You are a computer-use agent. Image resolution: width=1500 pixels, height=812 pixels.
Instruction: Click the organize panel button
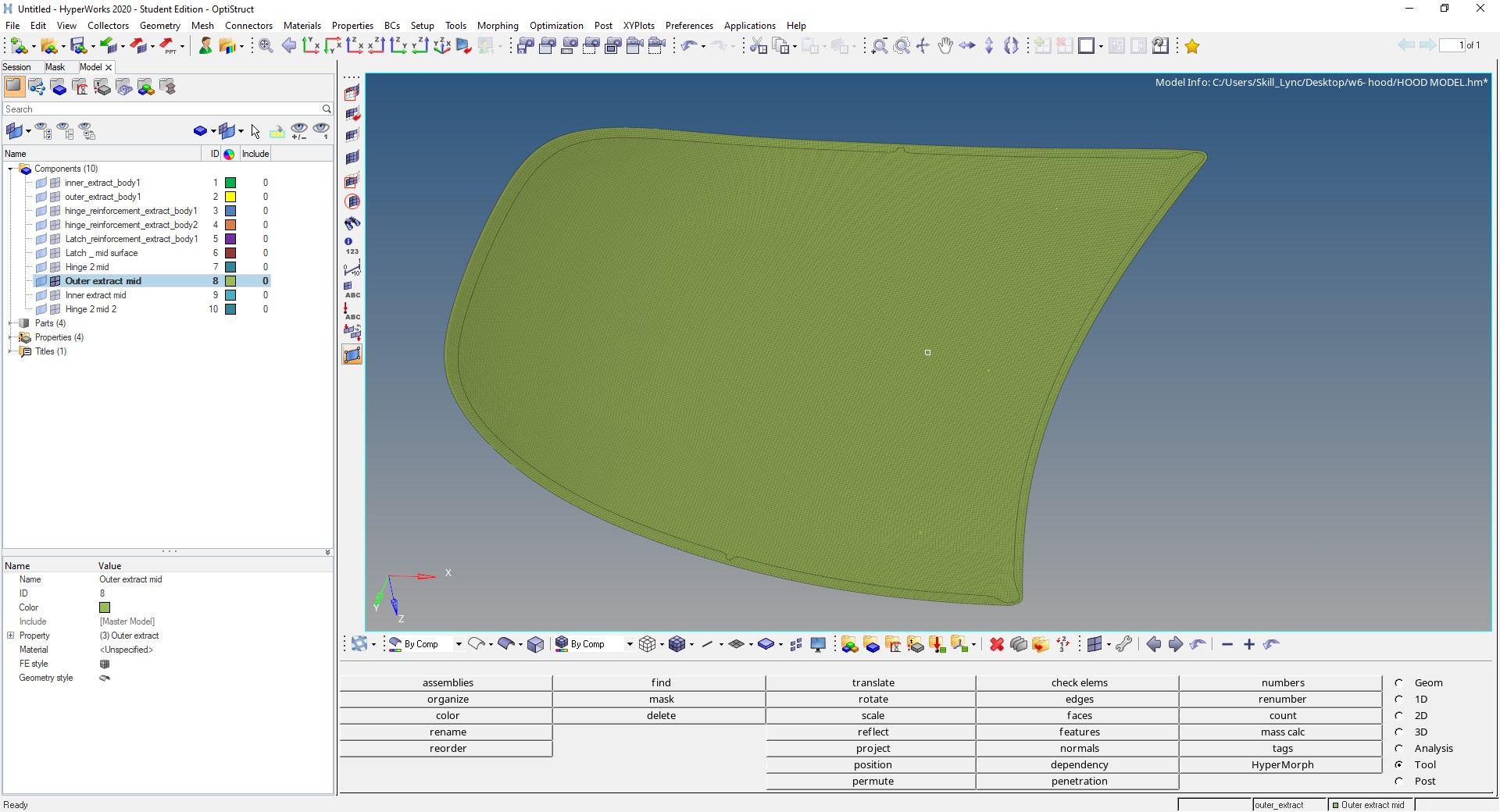coord(448,699)
